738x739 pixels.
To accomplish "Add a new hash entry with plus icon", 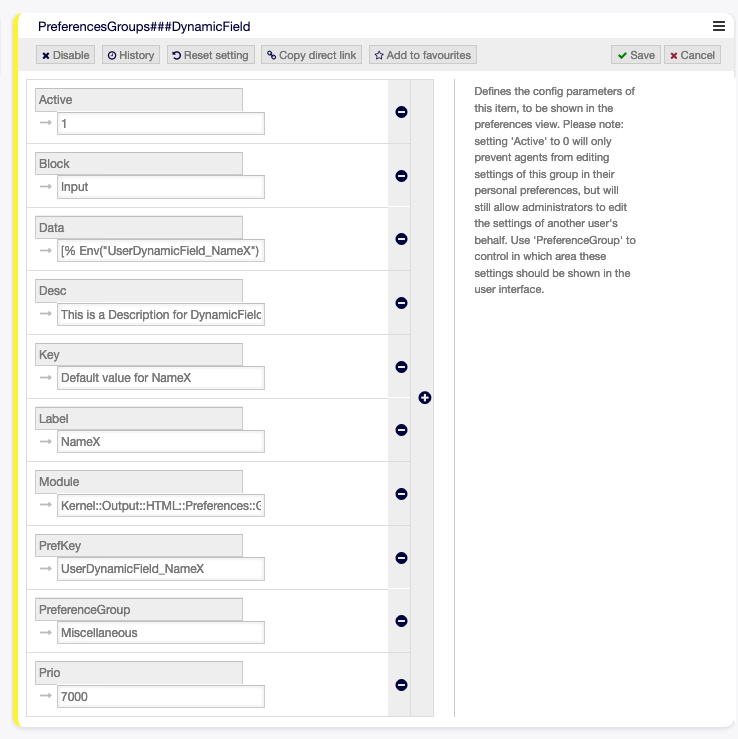I will (x=424, y=398).
